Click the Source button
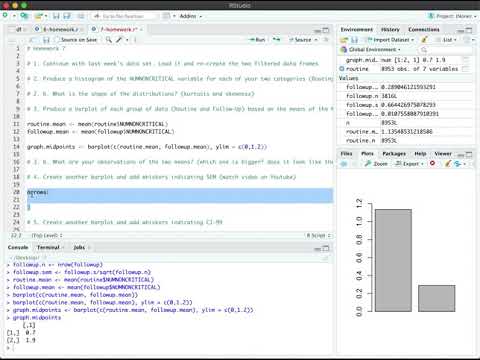The height and width of the screenshot is (360, 480). click(300, 40)
